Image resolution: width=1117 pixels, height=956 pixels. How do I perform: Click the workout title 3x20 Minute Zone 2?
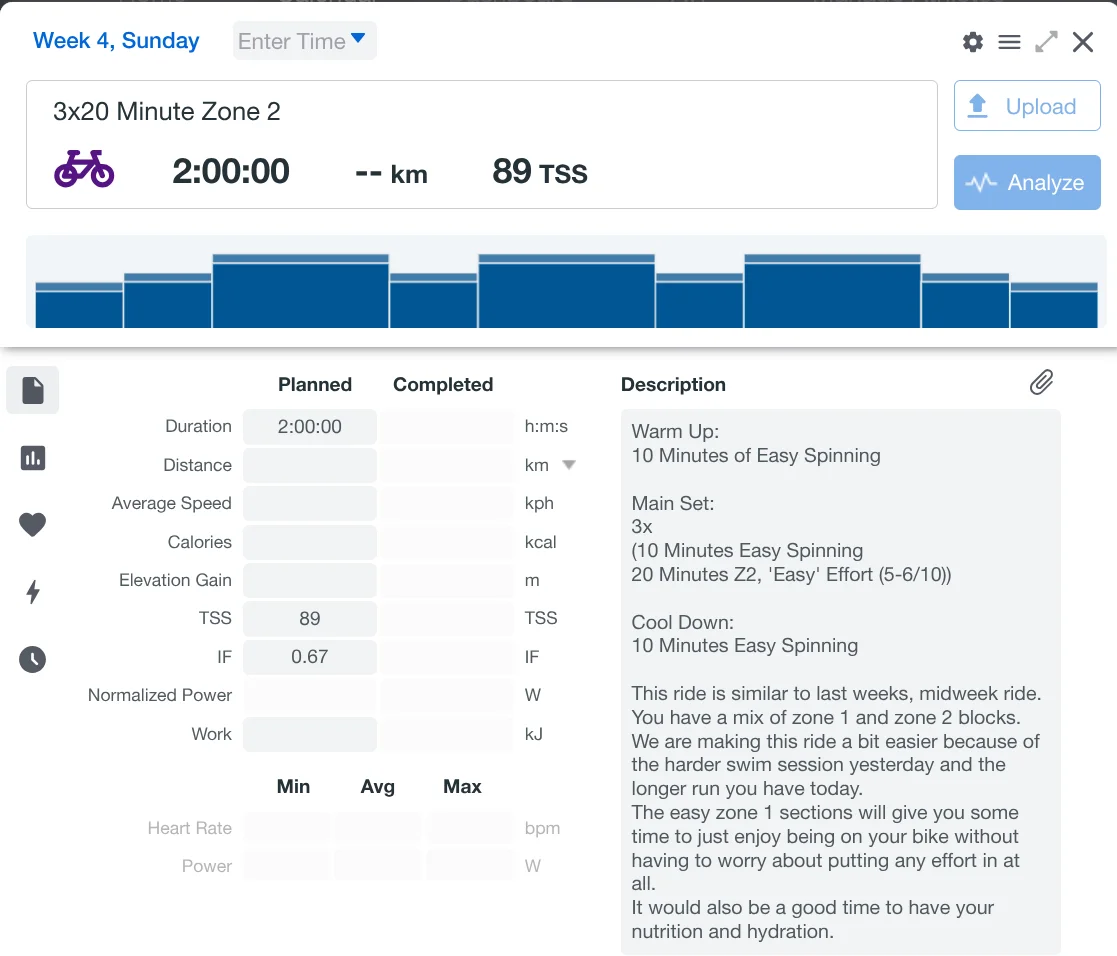click(x=167, y=111)
